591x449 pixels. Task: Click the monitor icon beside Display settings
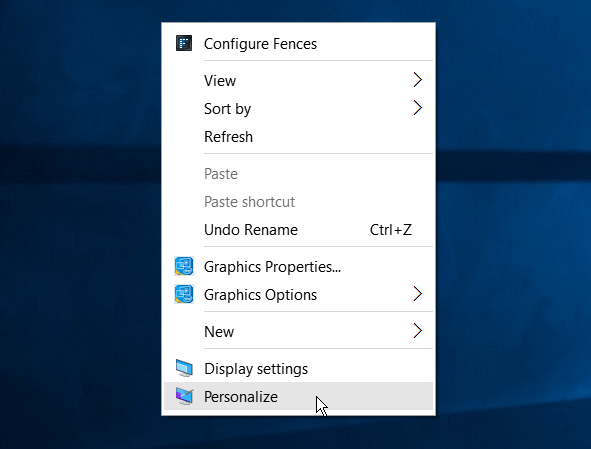184,368
